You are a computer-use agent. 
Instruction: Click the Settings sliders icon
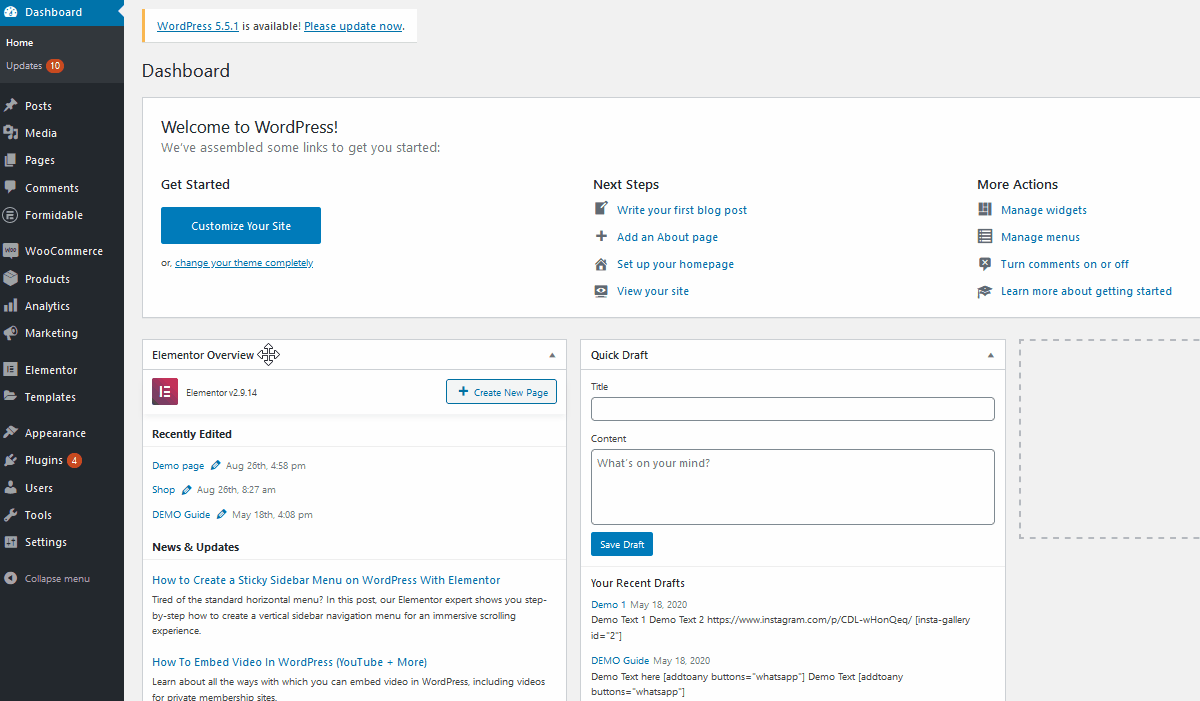click(11, 542)
